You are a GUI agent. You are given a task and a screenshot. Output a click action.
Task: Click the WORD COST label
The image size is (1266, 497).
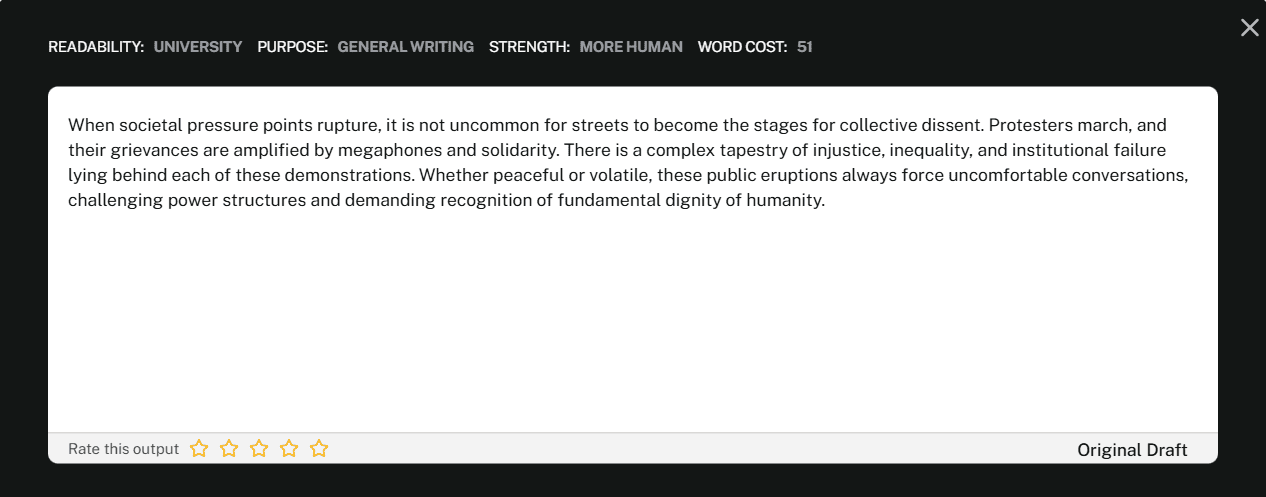742,47
